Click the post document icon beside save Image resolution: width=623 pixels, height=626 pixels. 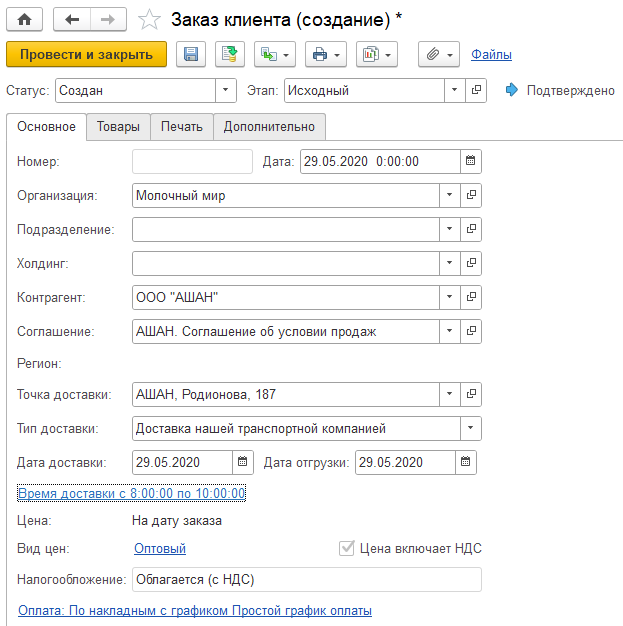point(230,54)
